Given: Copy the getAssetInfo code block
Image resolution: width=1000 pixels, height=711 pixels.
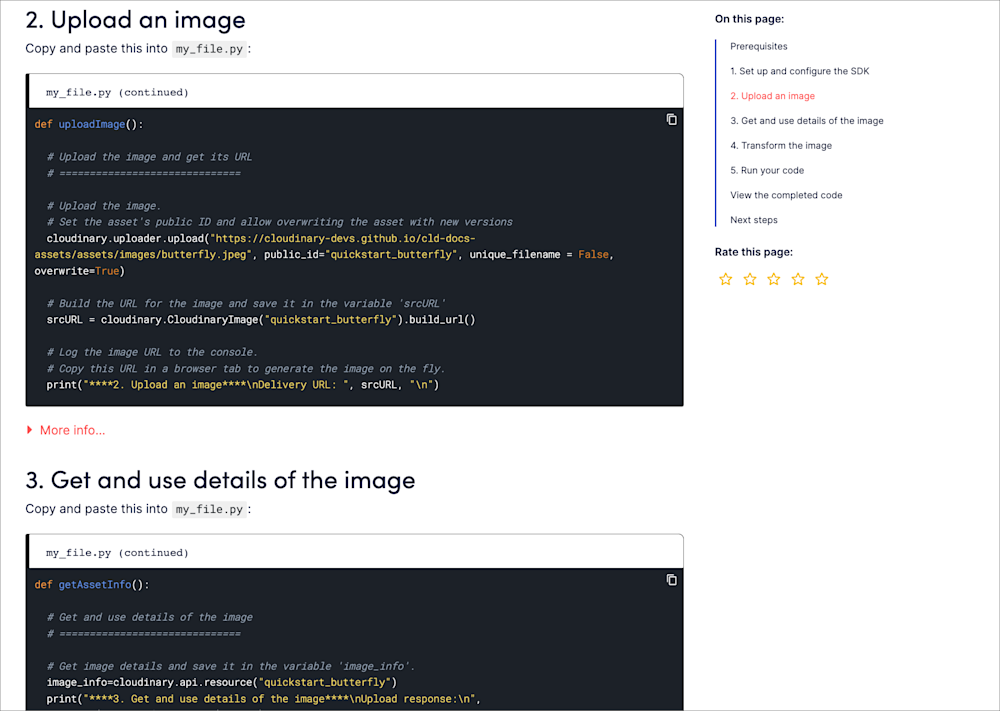Looking at the screenshot, I should (672, 580).
